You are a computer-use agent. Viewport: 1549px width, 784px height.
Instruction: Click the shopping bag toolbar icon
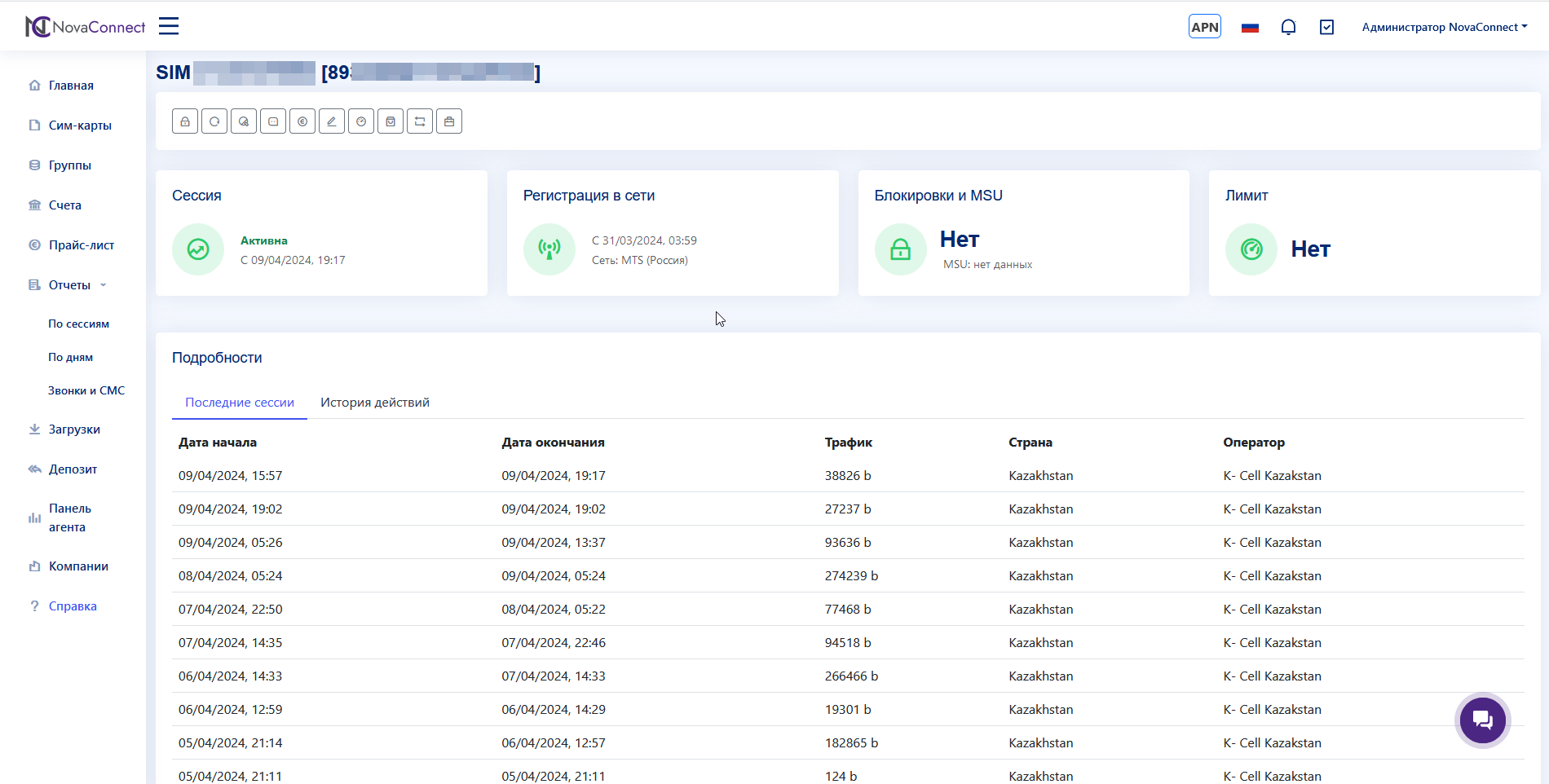click(x=391, y=121)
